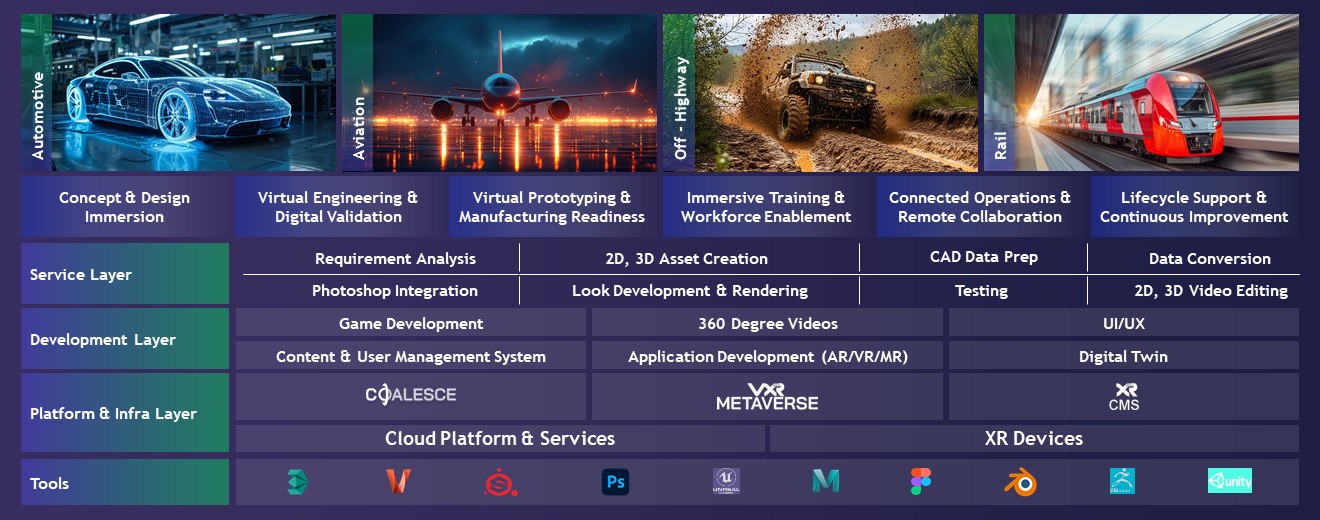
Task: Click Application Development (AR/VR/MR) box
Action: [x=767, y=356]
